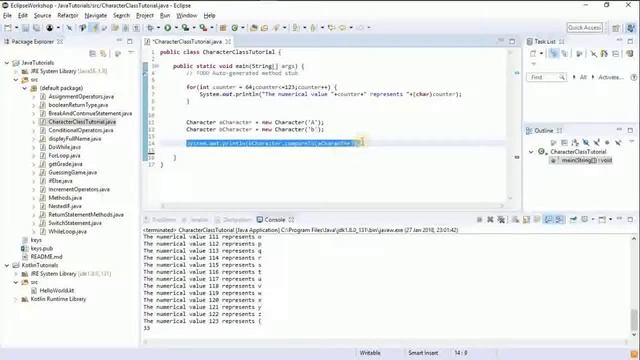Toggle Hide Fields in Outline toolbar

[x=586, y=142]
